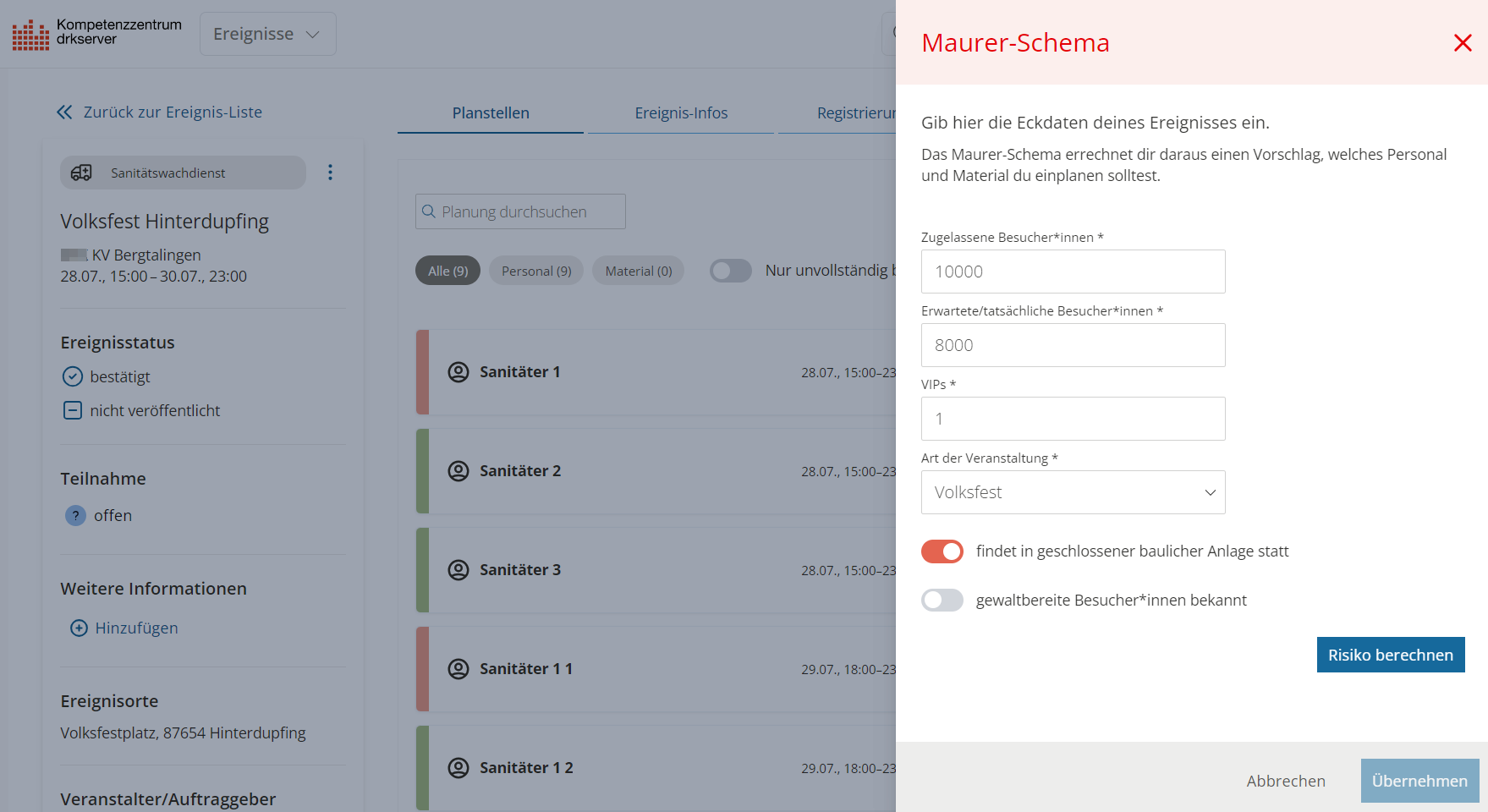
Task: Click the question mark icon beside offen
Action: tap(75, 515)
